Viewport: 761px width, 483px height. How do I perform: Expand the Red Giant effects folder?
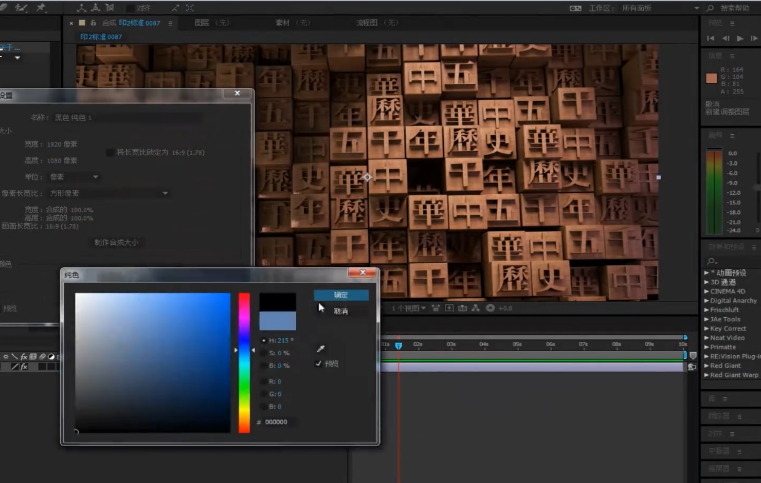pyautogui.click(x=706, y=366)
